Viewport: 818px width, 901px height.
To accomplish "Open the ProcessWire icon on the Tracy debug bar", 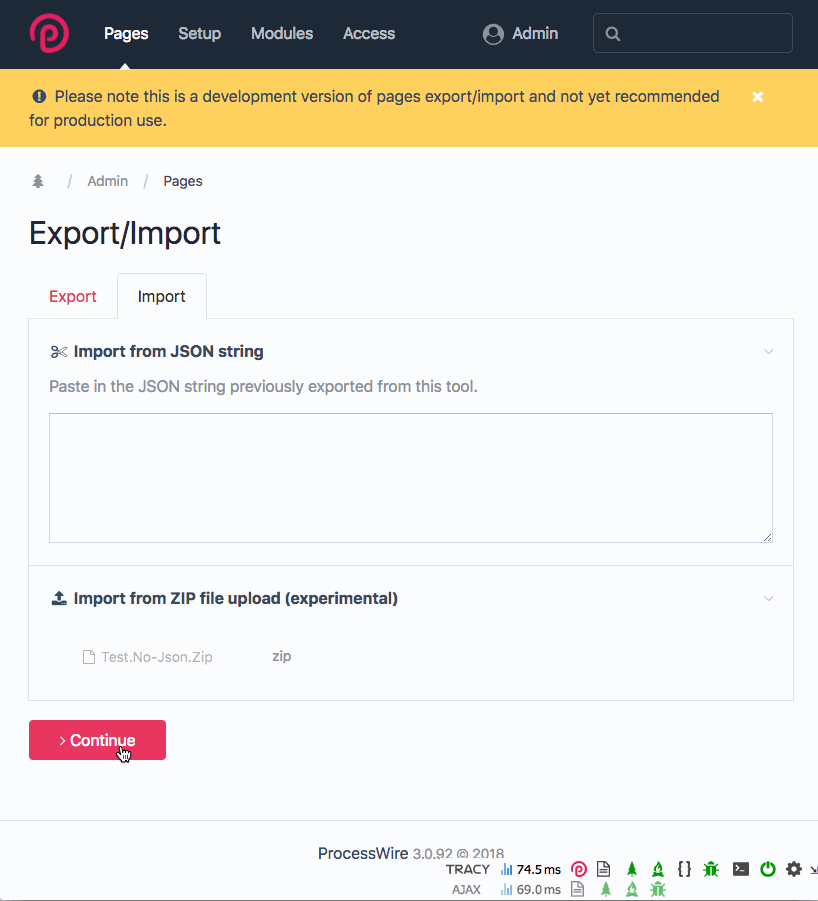I will tap(578, 868).
